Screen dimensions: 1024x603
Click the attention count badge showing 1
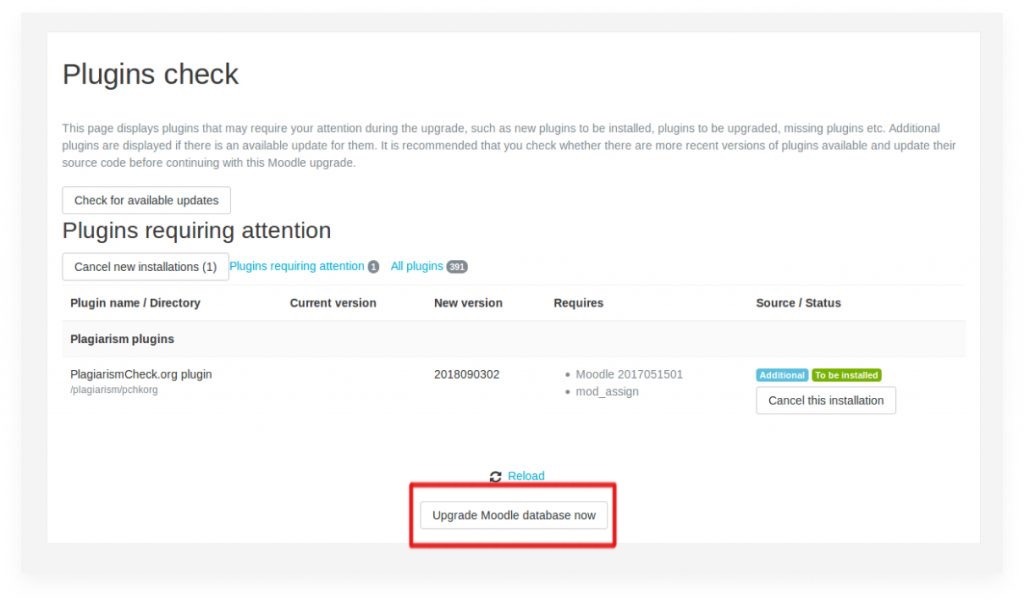pyautogui.click(x=373, y=267)
